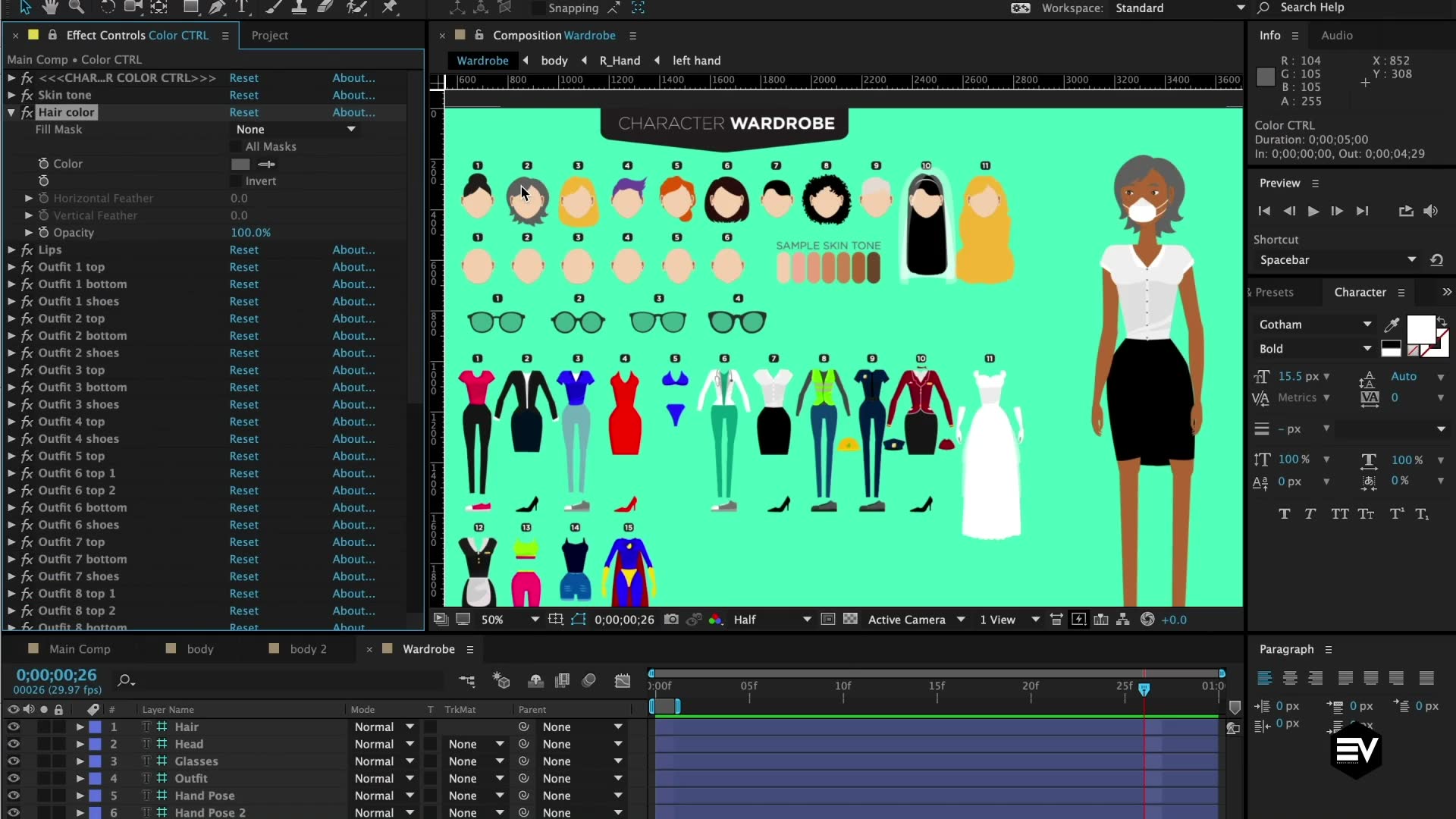Open the 50% magnification dropdown

509,620
